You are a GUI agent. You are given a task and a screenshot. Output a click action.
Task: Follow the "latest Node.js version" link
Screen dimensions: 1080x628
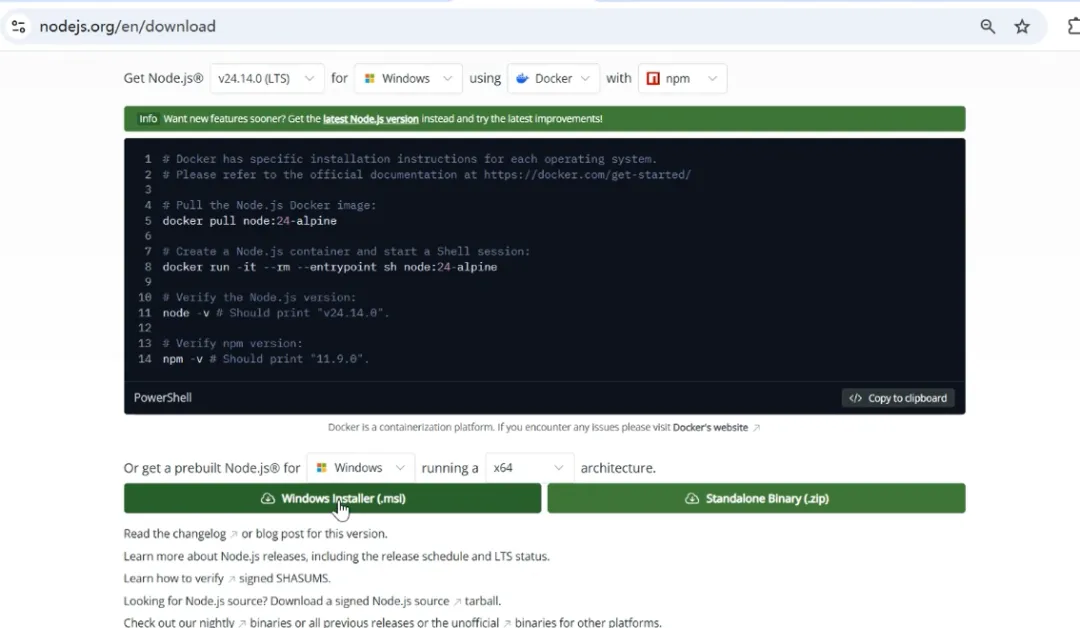371,118
